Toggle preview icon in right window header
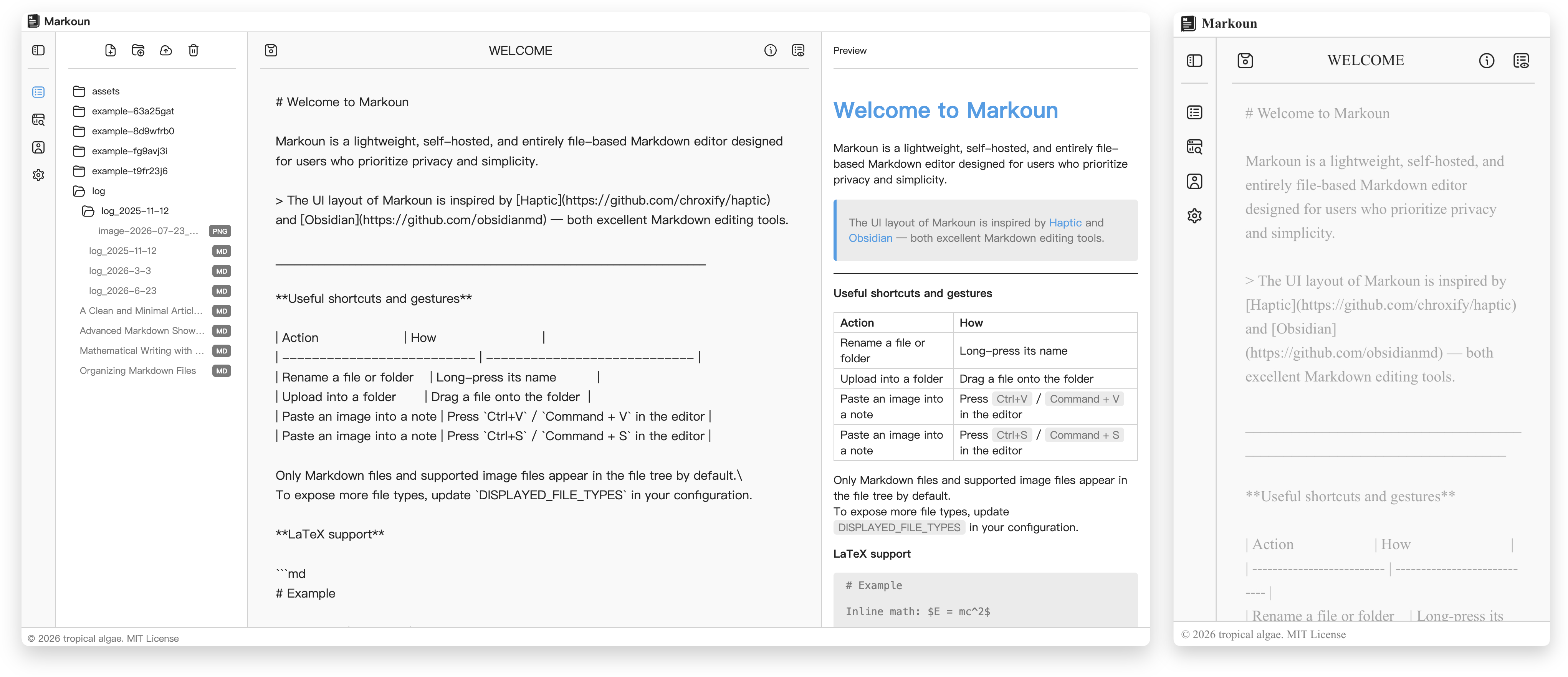This screenshot has width=1568, height=677. coord(1521,61)
